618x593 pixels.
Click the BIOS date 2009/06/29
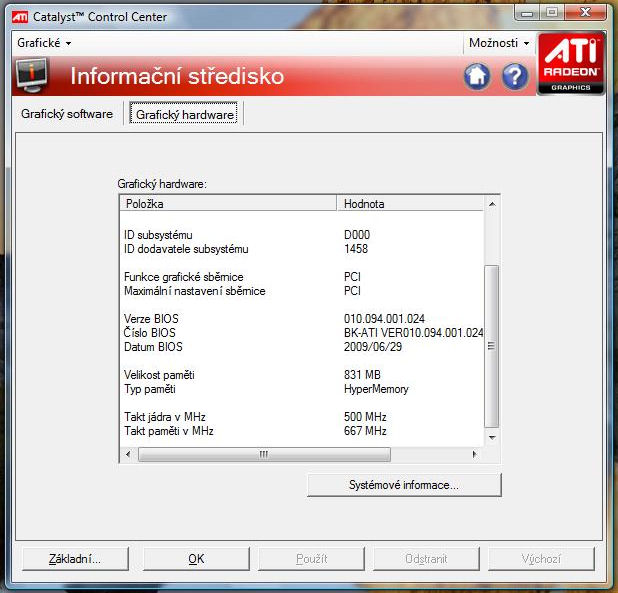(373, 347)
